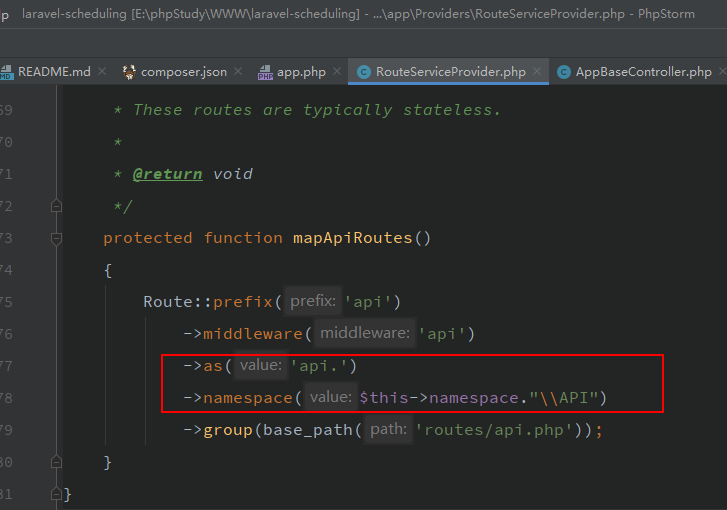Open the AppBaseController.php editor tab

643,72
